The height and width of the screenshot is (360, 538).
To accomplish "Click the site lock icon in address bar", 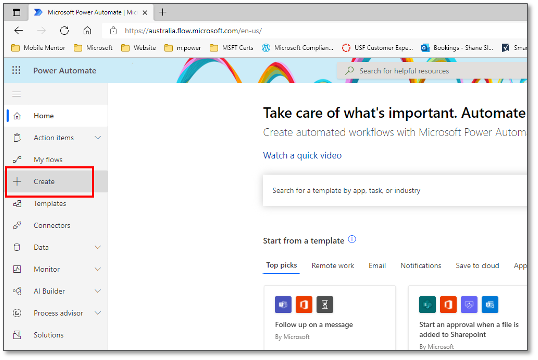I will (x=113, y=31).
